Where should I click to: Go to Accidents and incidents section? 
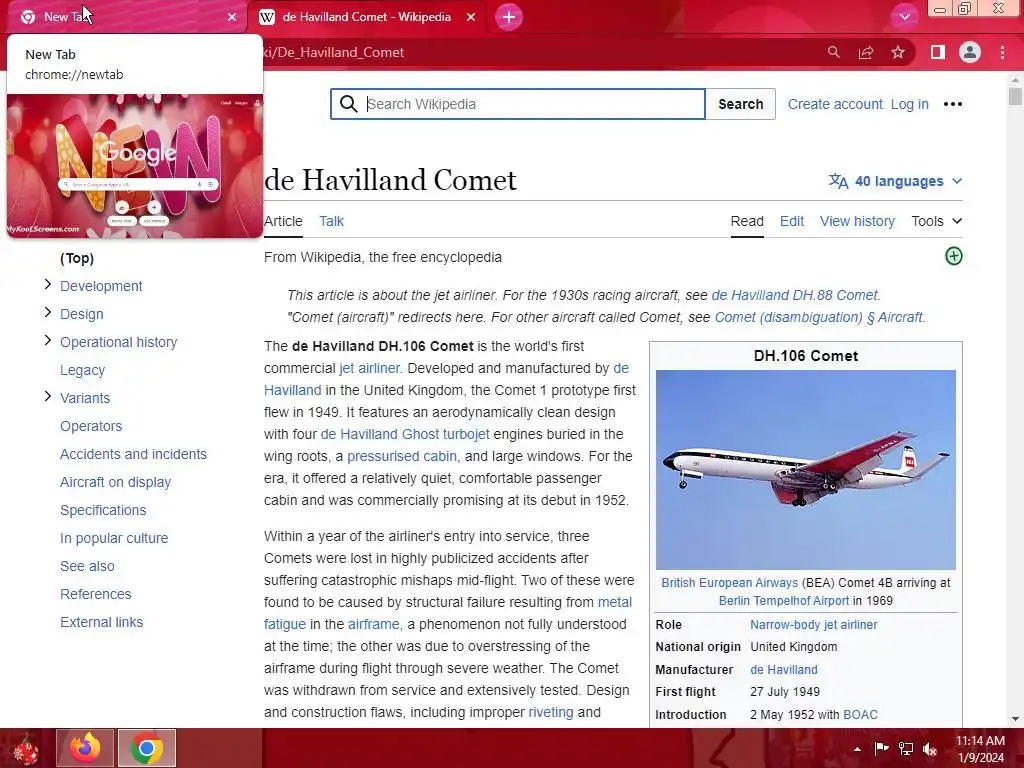[133, 455]
